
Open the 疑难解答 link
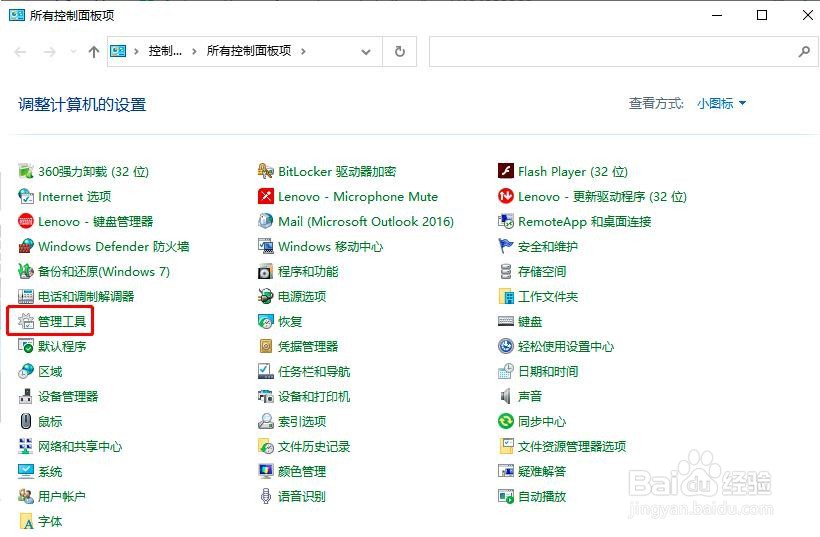[x=542, y=472]
